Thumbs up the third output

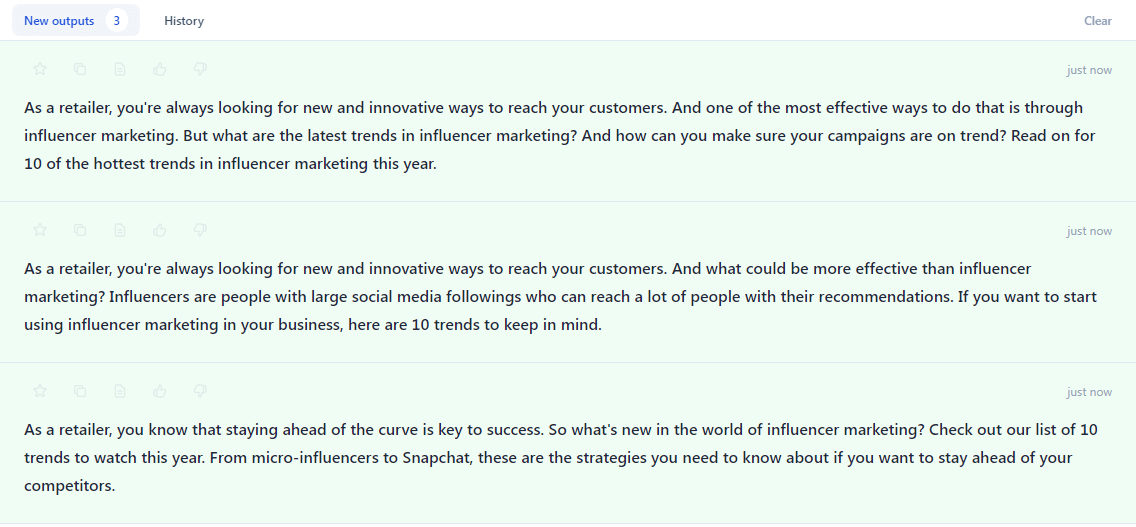point(160,391)
